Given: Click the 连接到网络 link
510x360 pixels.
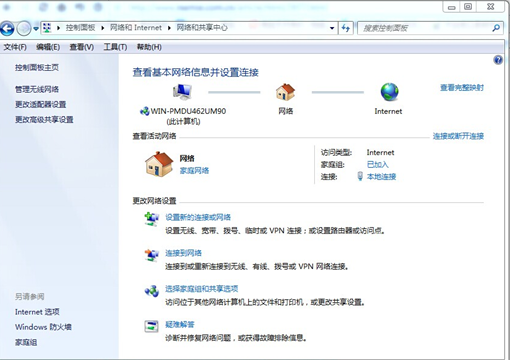Looking at the screenshot, I should (x=183, y=253).
